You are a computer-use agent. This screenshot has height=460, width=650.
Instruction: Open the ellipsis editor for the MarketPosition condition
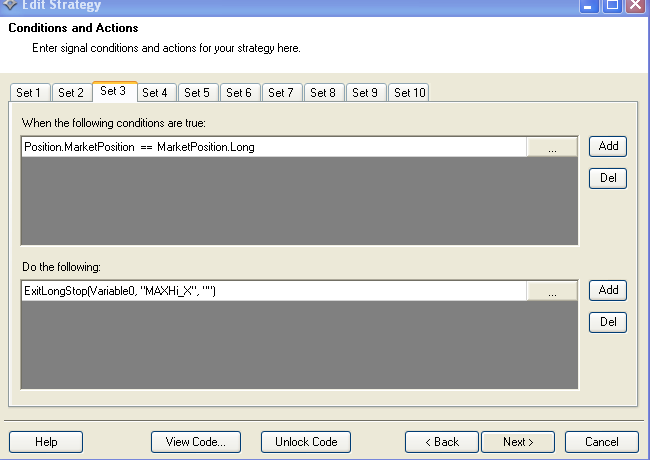[x=552, y=147]
